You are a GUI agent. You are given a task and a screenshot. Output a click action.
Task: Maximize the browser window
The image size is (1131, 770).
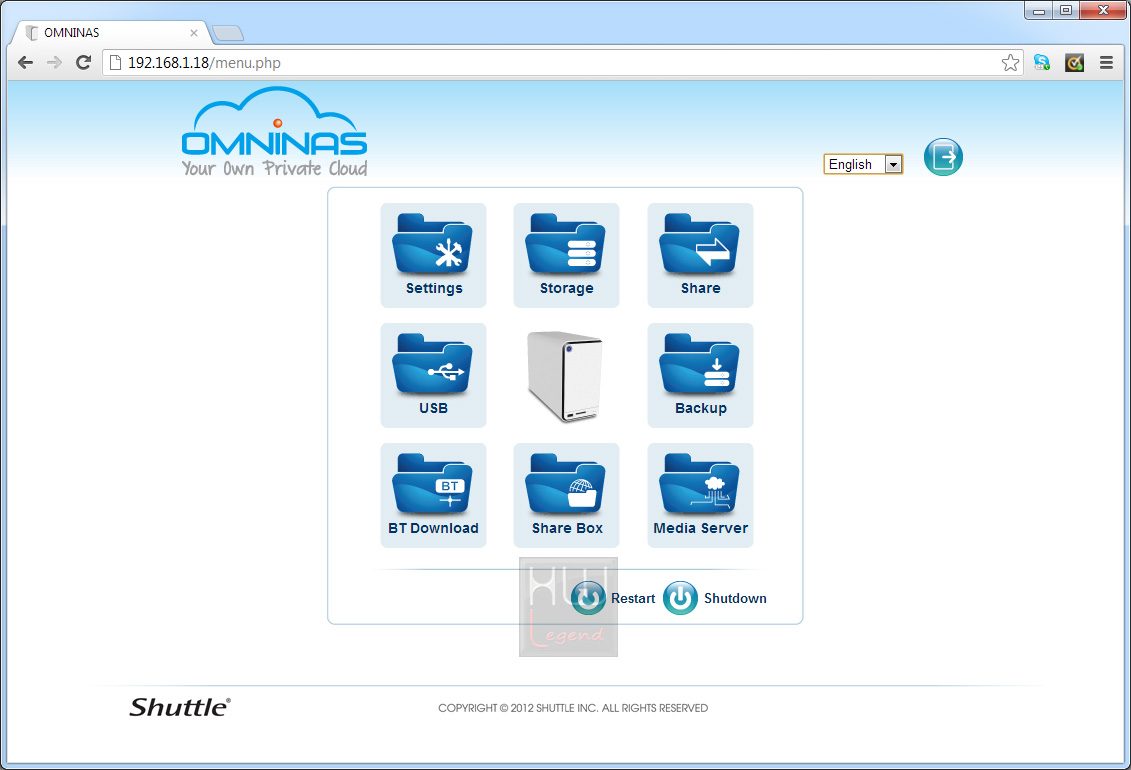coord(1066,10)
